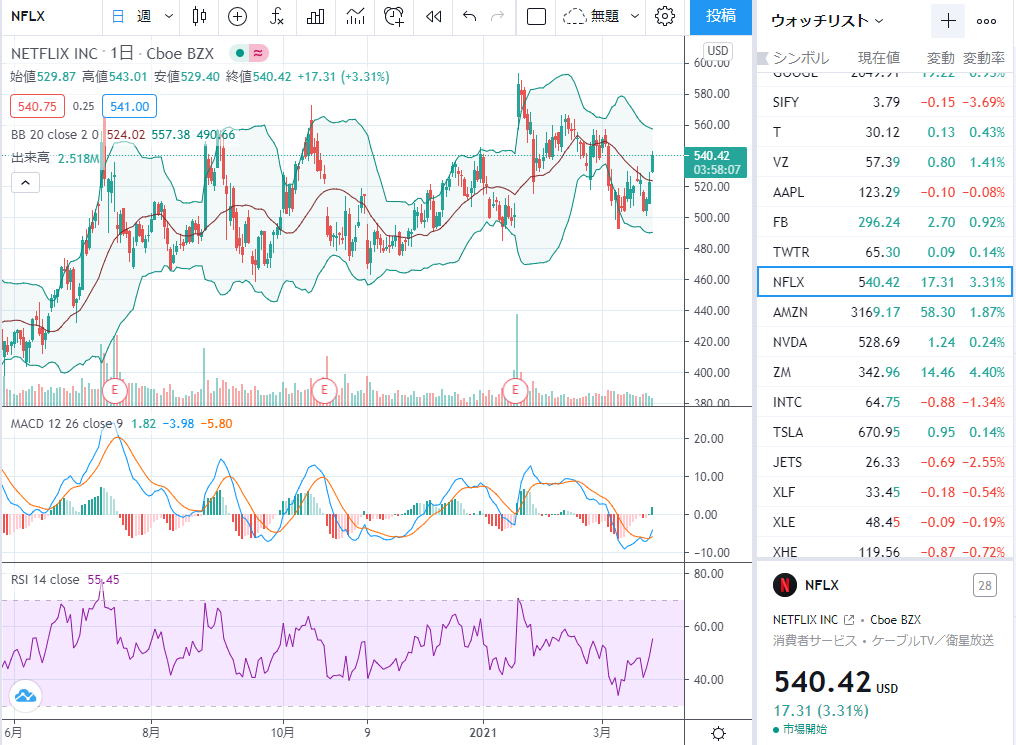
Task: Click the compare or add symbol icon
Action: pyautogui.click(x=238, y=16)
